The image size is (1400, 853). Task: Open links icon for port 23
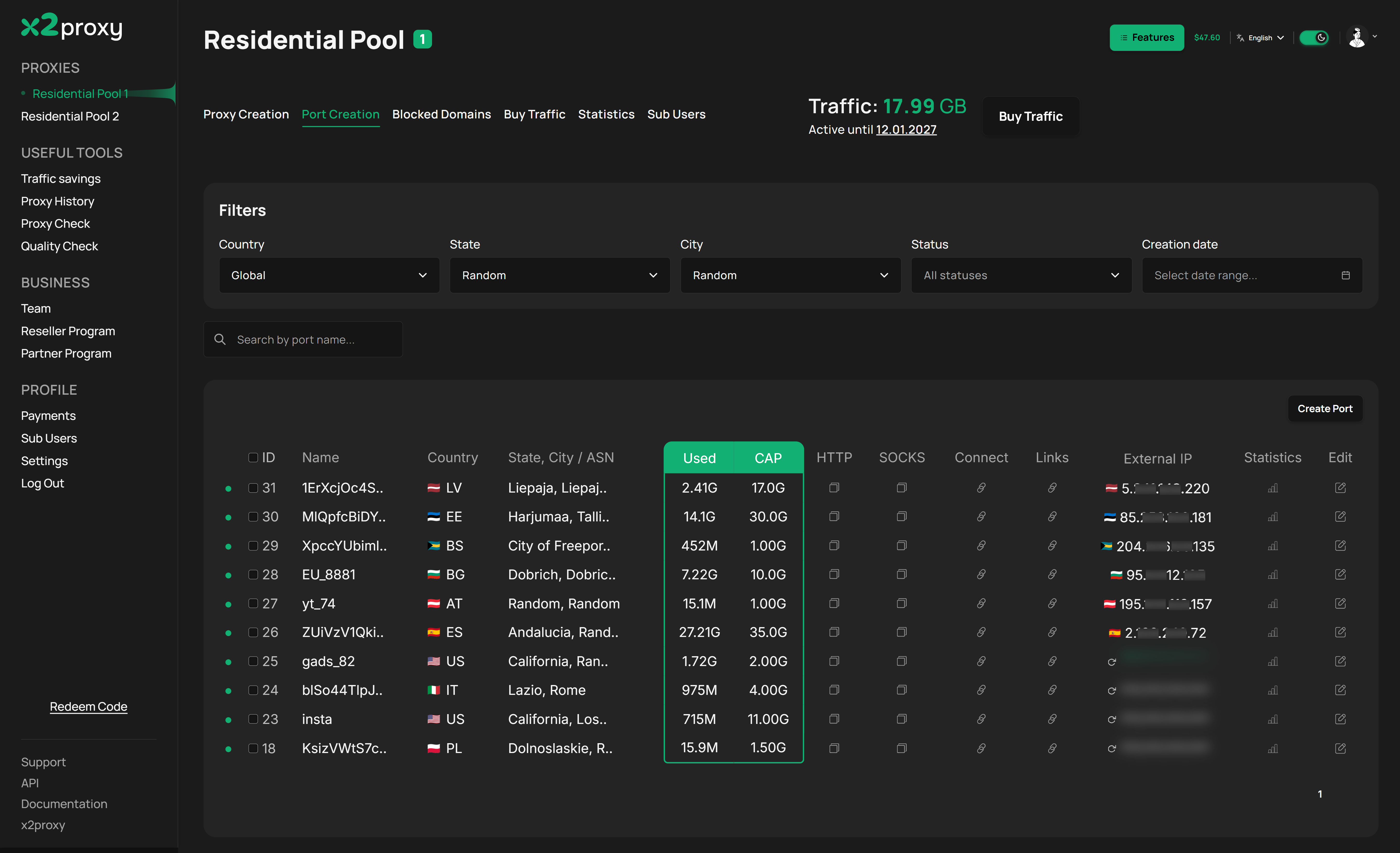(x=1052, y=719)
